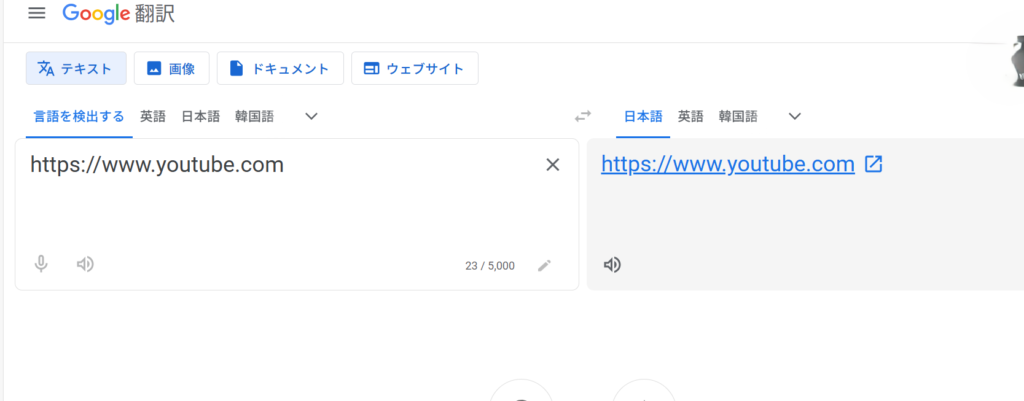Switch to the ドキュメント translation mode
The height and width of the screenshot is (401, 1024).
point(280,68)
